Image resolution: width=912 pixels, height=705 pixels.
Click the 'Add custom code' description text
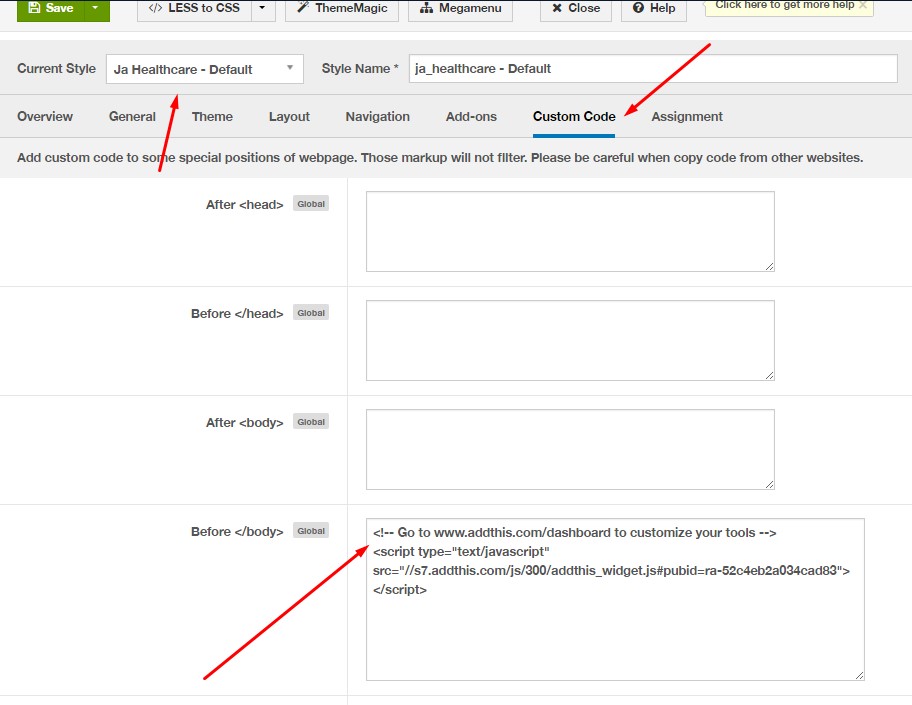pos(440,158)
